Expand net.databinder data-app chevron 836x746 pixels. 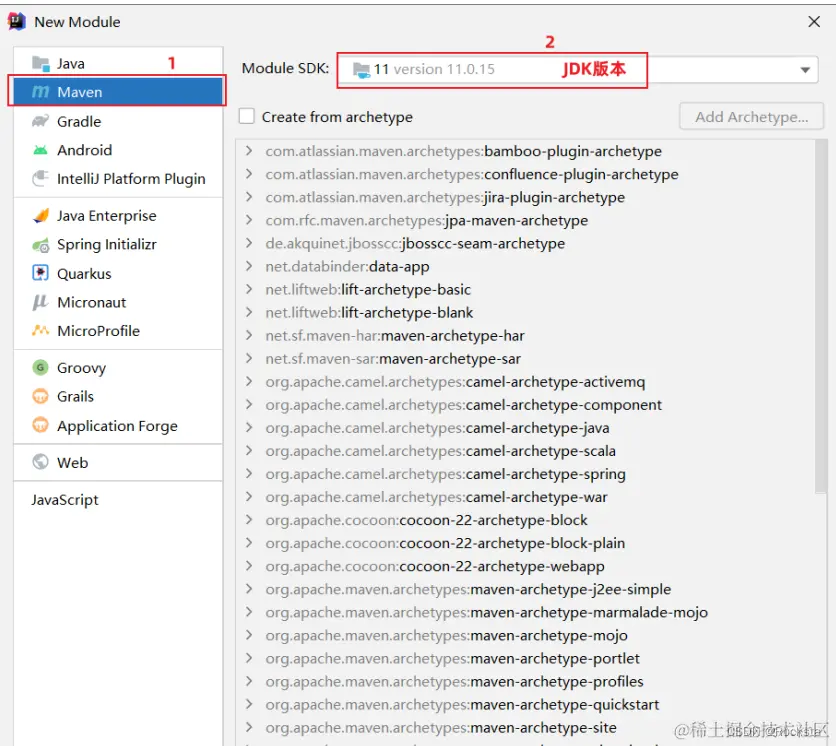pyautogui.click(x=249, y=266)
